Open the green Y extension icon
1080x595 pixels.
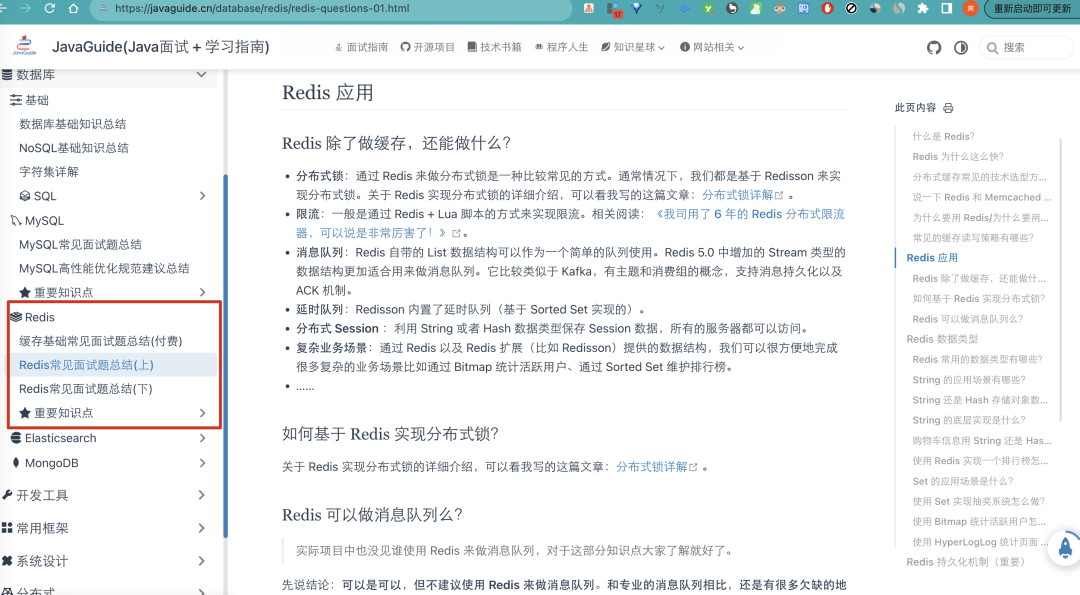[x=708, y=8]
